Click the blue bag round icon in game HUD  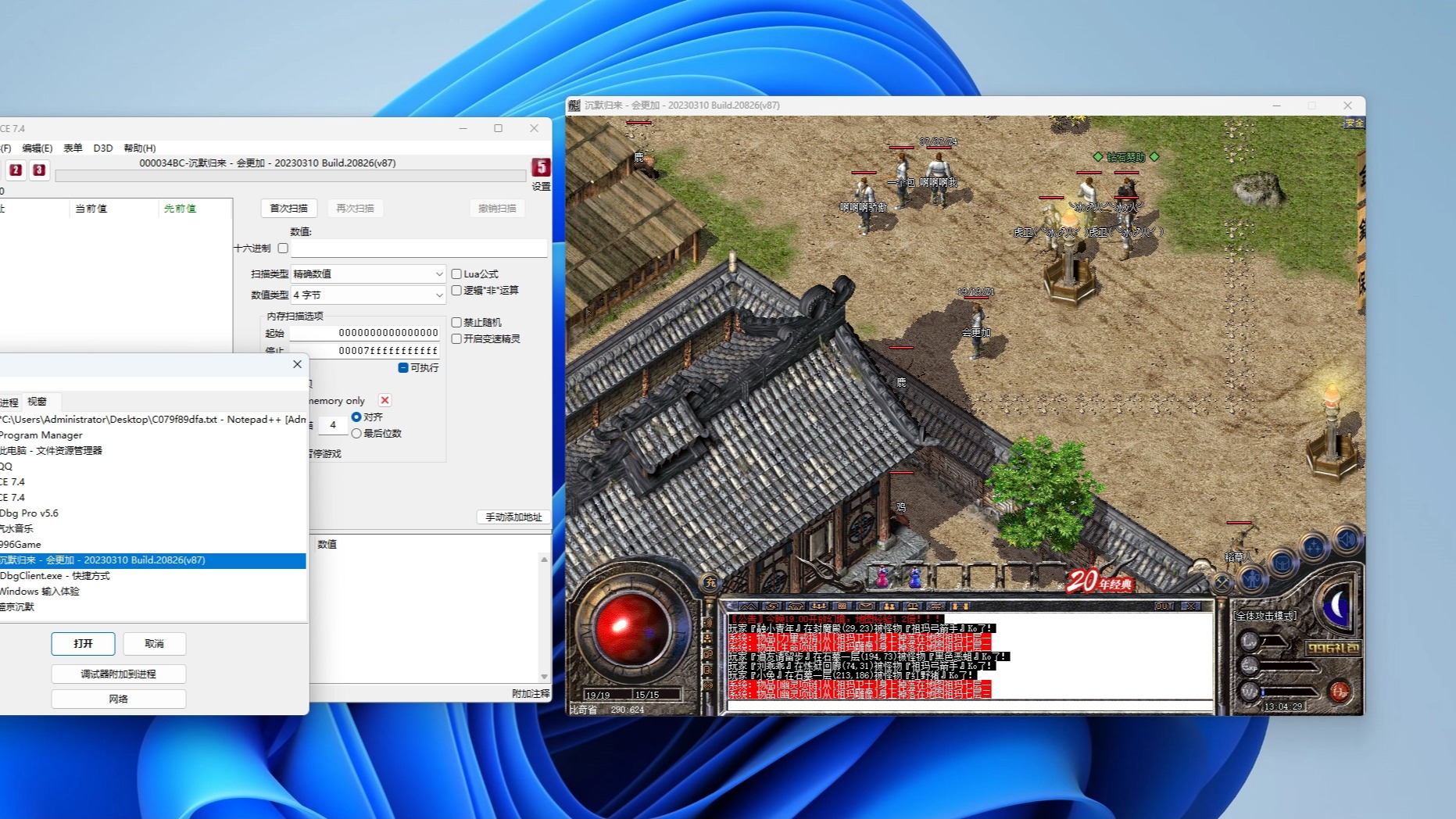click(x=1282, y=562)
